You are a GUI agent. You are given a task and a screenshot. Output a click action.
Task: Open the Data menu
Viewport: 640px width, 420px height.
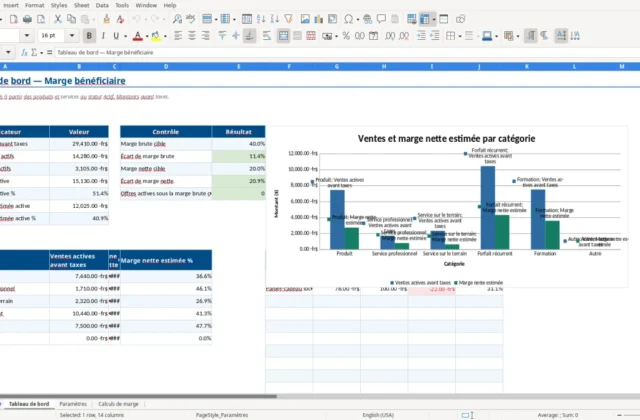[x=102, y=5]
